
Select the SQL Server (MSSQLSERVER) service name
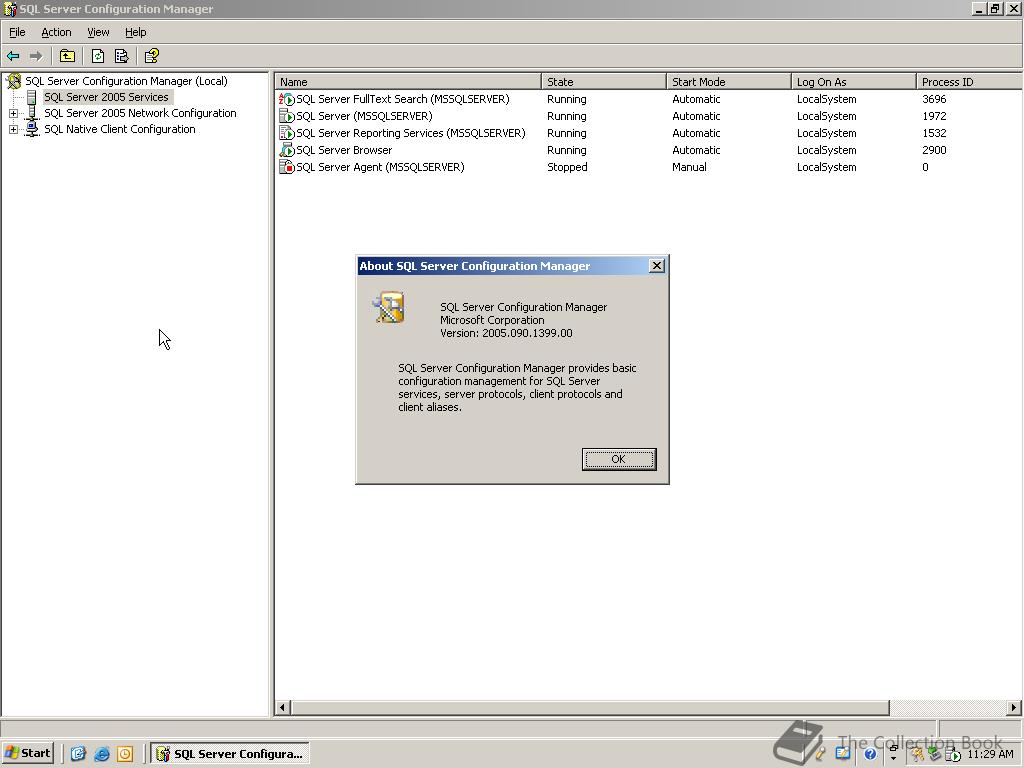click(x=364, y=116)
